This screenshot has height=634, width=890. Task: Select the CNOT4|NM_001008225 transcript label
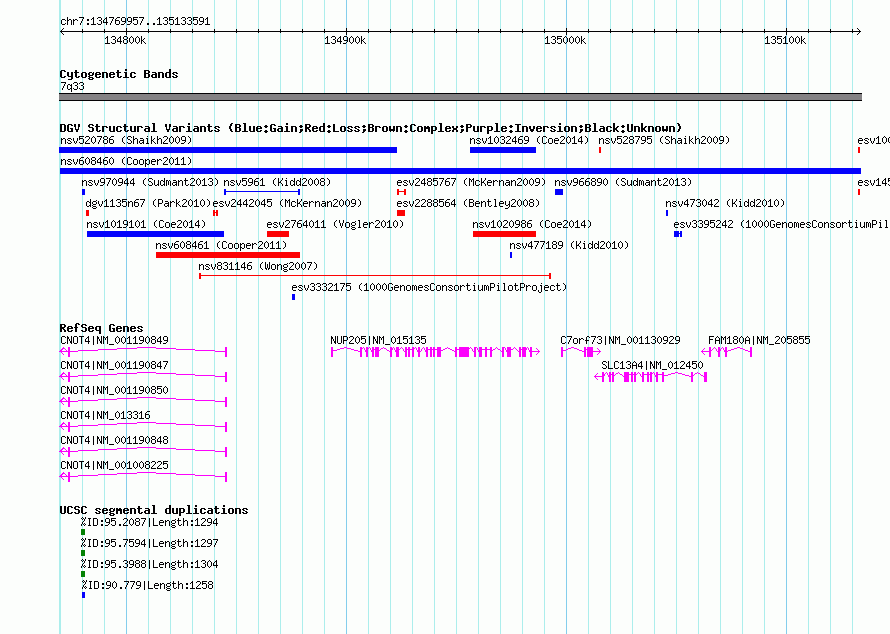(114, 465)
